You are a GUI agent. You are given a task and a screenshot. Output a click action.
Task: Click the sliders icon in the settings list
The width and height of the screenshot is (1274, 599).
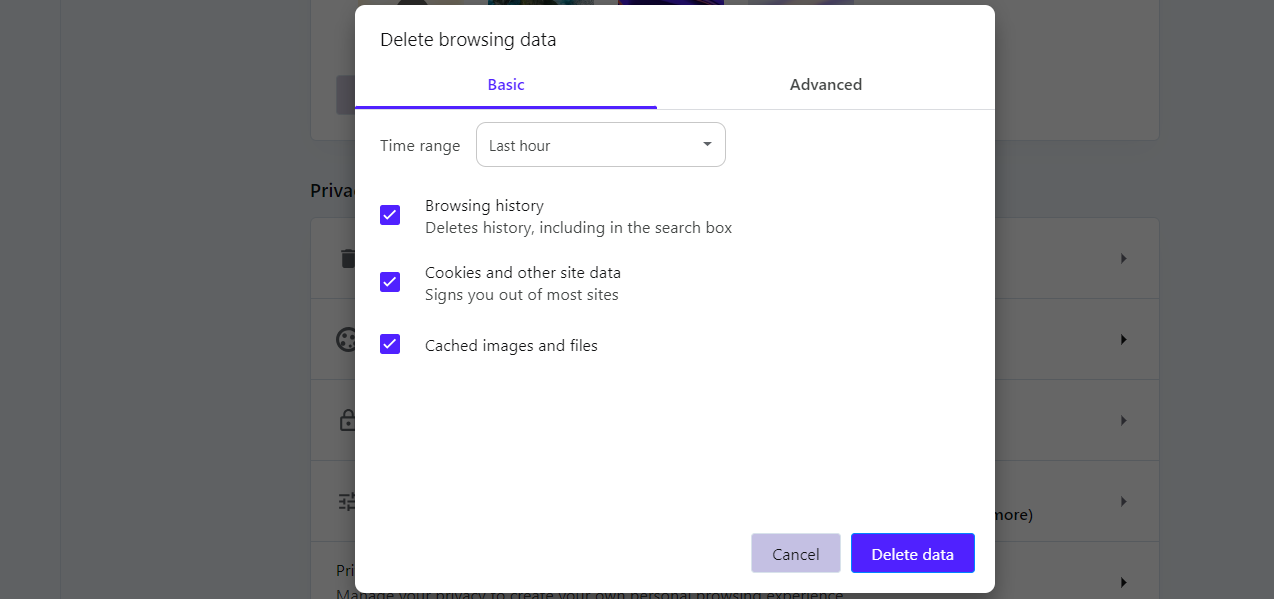point(347,501)
